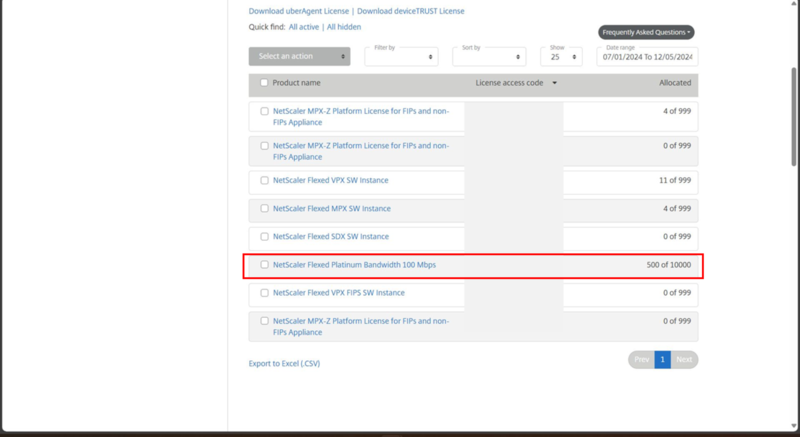Check the NetScaler Flexed SDX SW Instance checkbox
Image resolution: width=800 pixels, height=437 pixels.
coord(264,237)
